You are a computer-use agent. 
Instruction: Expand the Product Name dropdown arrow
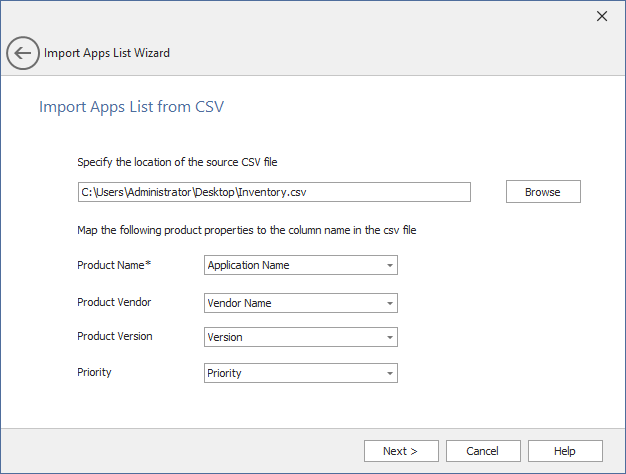[389, 266]
